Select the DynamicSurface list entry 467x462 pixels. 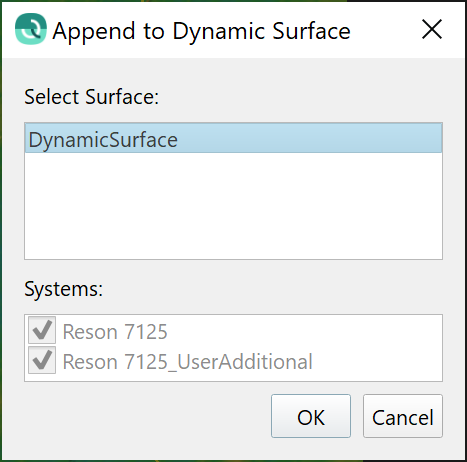pyautogui.click(x=233, y=139)
